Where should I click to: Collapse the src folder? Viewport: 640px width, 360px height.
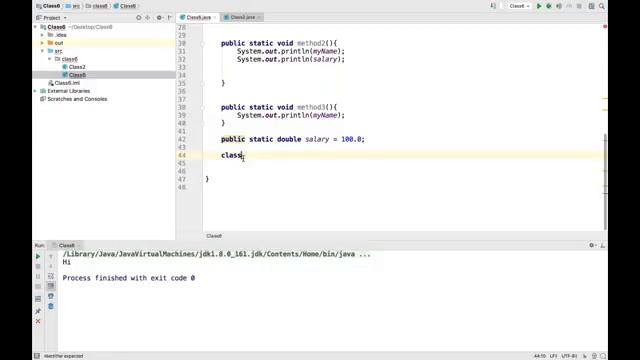click(42, 51)
